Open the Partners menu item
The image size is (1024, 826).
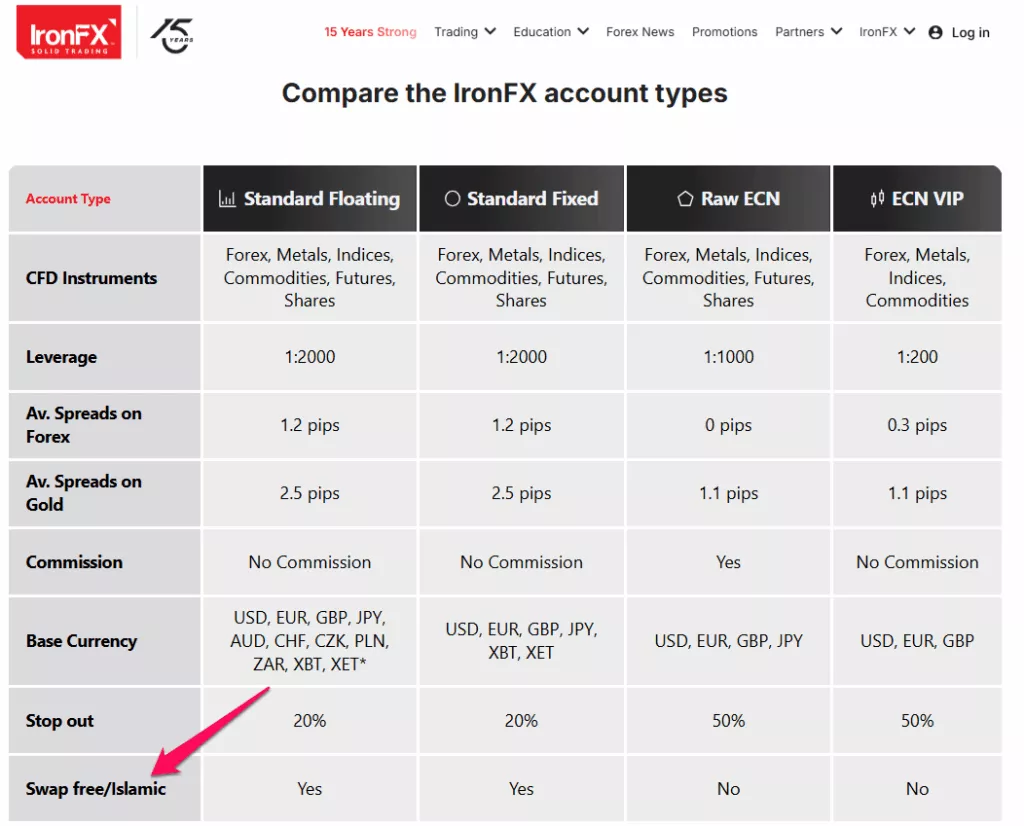[x=799, y=32]
